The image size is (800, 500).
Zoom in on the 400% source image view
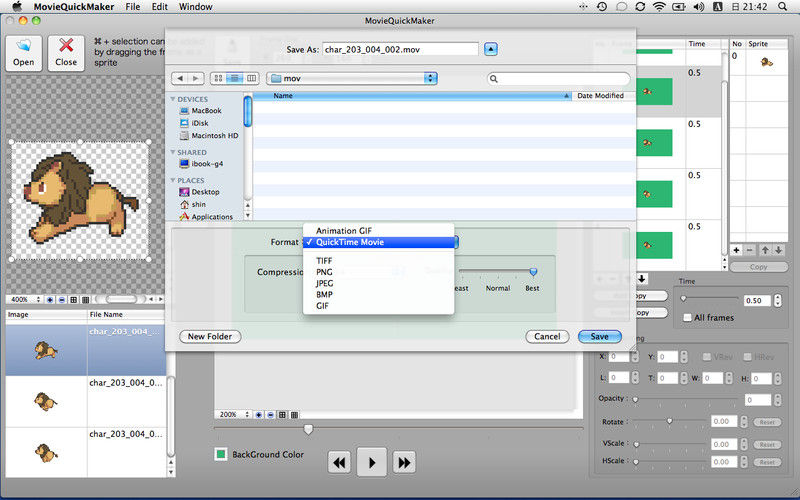[50, 299]
